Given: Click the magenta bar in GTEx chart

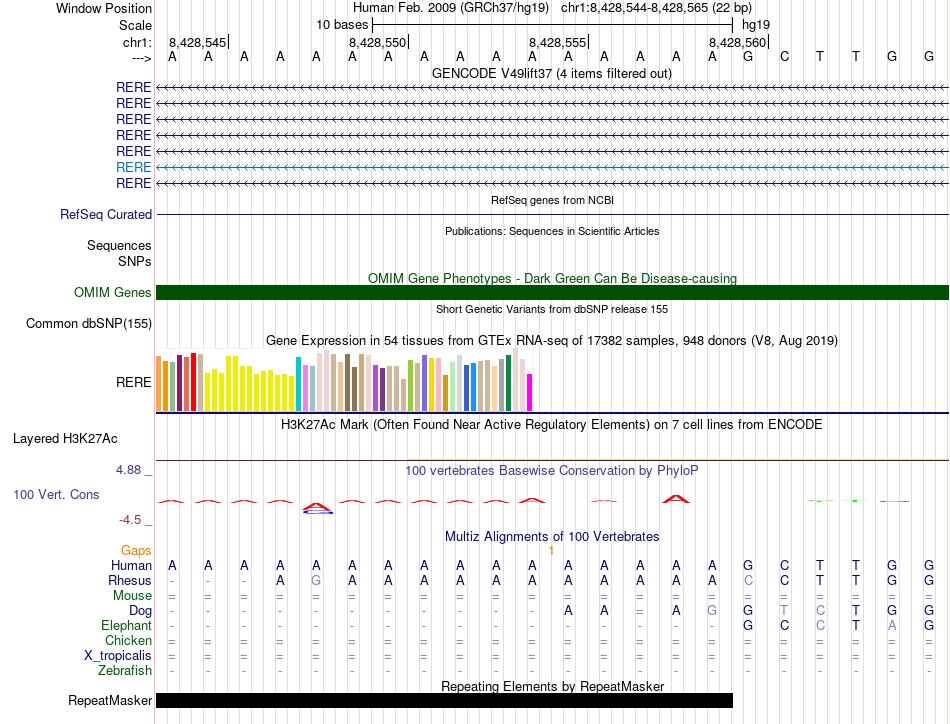Looking at the screenshot, I should click(x=530, y=392).
